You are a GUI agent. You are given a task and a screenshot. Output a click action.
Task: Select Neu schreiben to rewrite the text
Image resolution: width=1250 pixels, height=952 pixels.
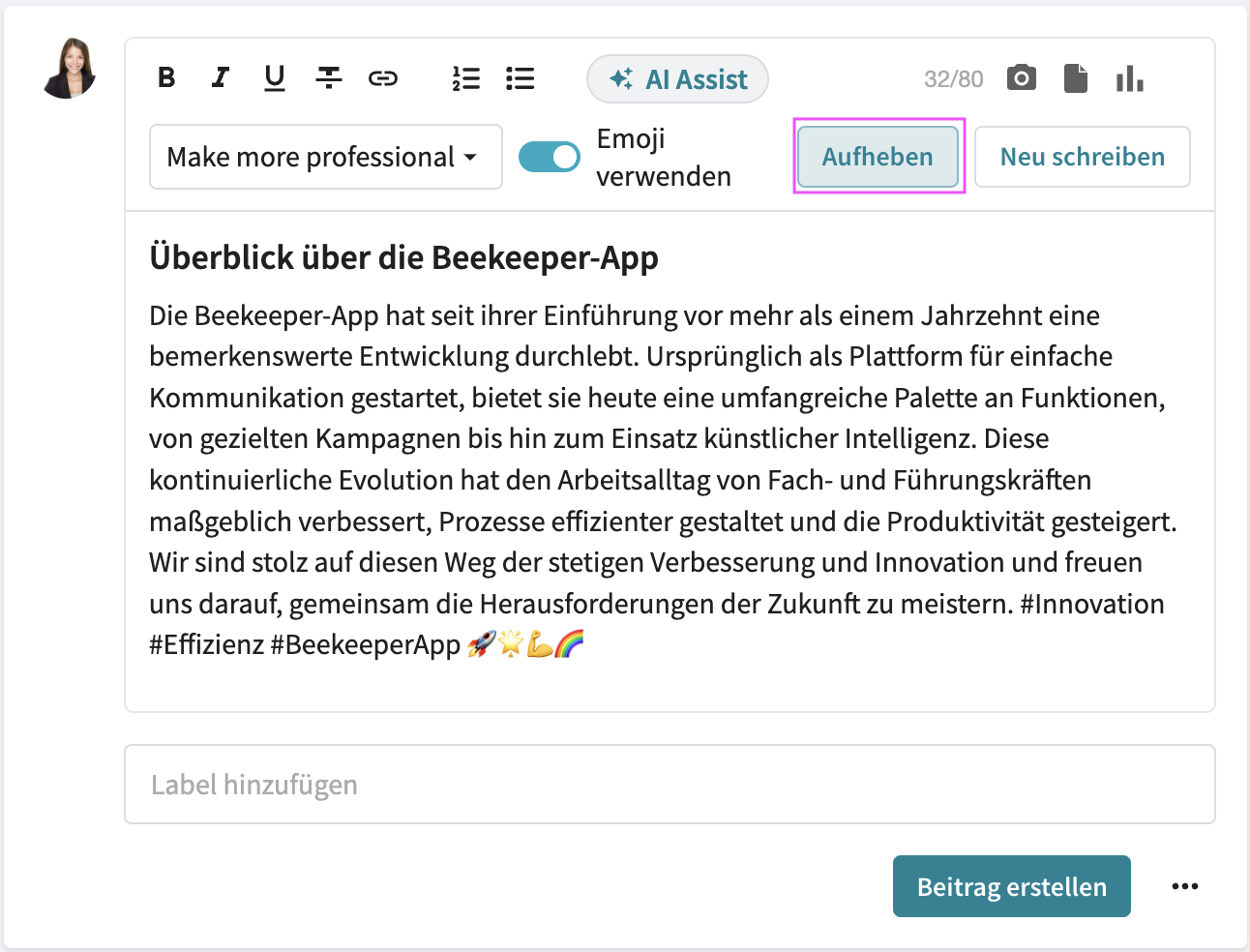(x=1082, y=156)
